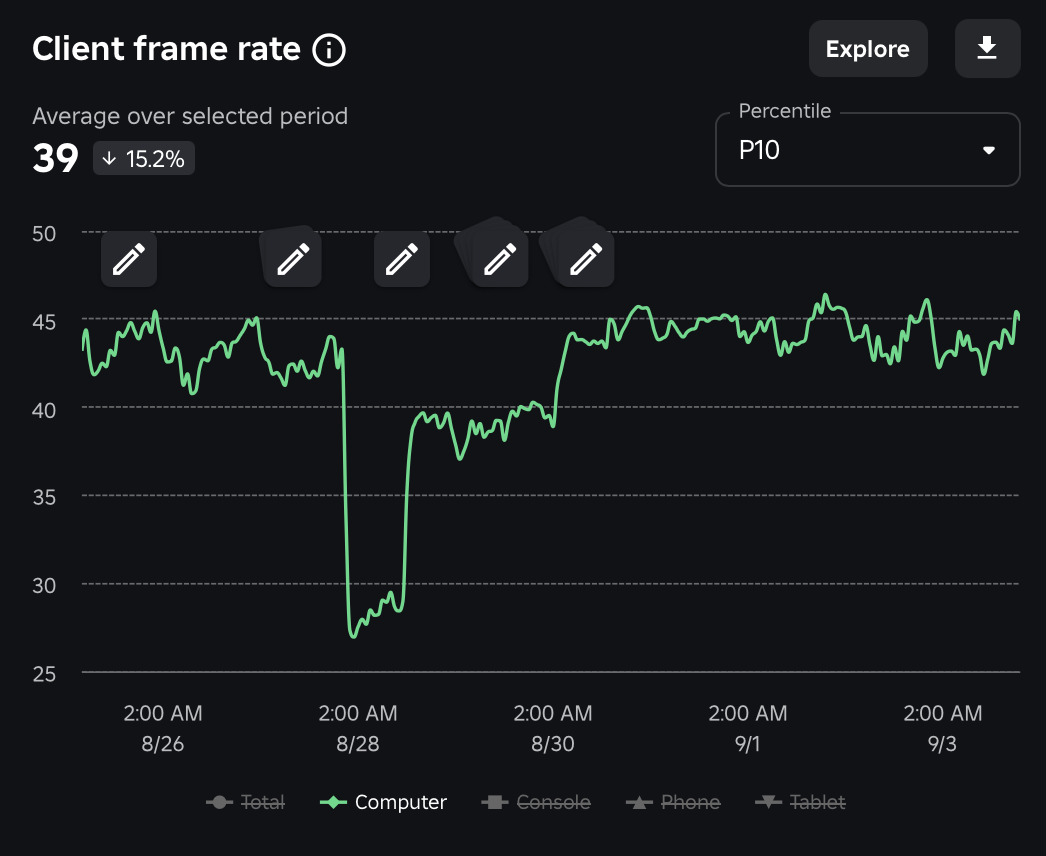
Task: Click the third pencil annotation icon
Action: [402, 258]
